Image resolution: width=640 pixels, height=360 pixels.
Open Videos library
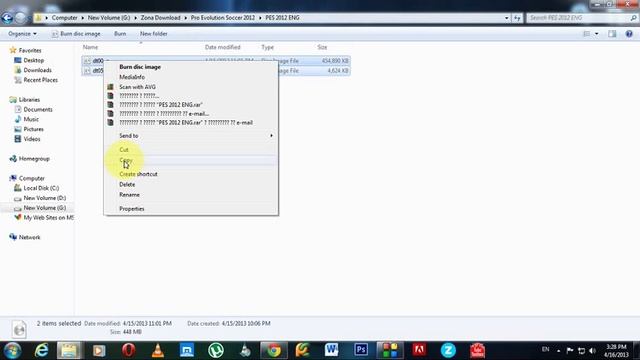click(31, 139)
